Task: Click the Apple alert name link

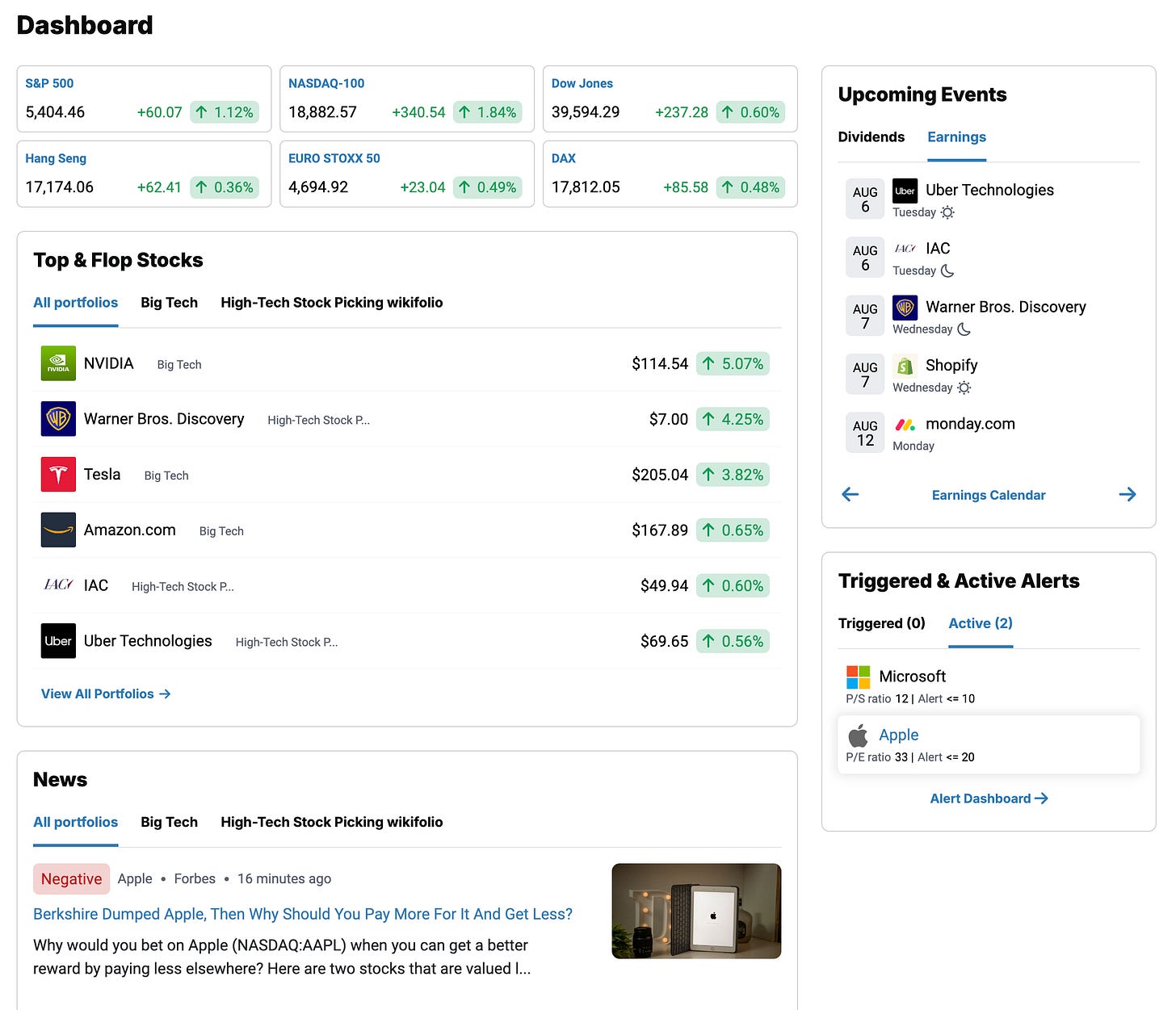Action: click(898, 735)
